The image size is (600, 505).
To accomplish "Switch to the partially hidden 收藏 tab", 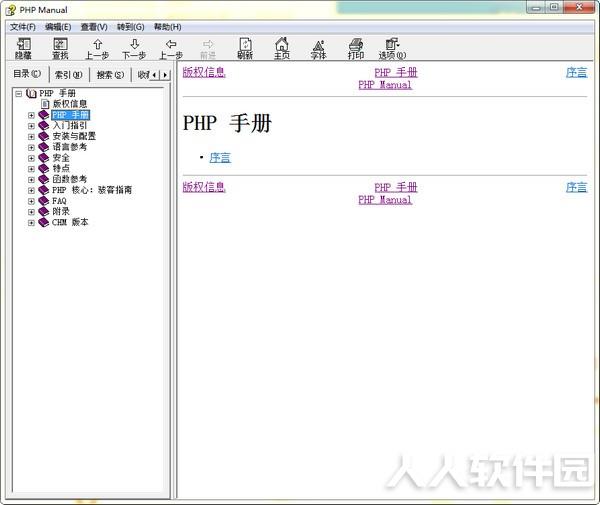I will [142, 75].
